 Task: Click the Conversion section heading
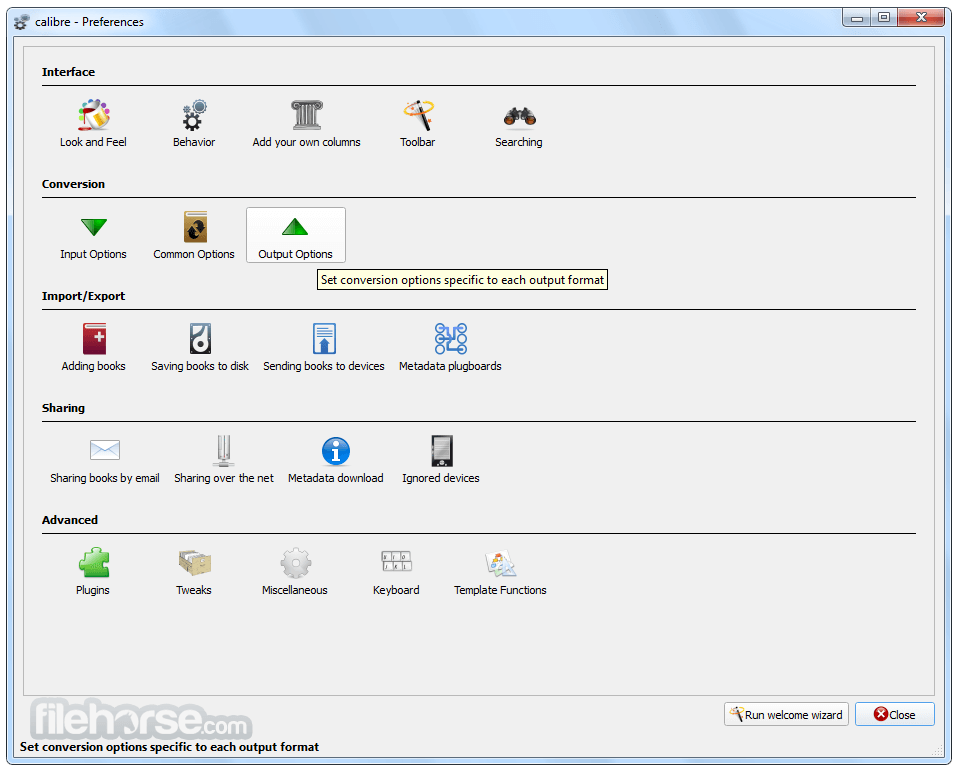pos(73,184)
